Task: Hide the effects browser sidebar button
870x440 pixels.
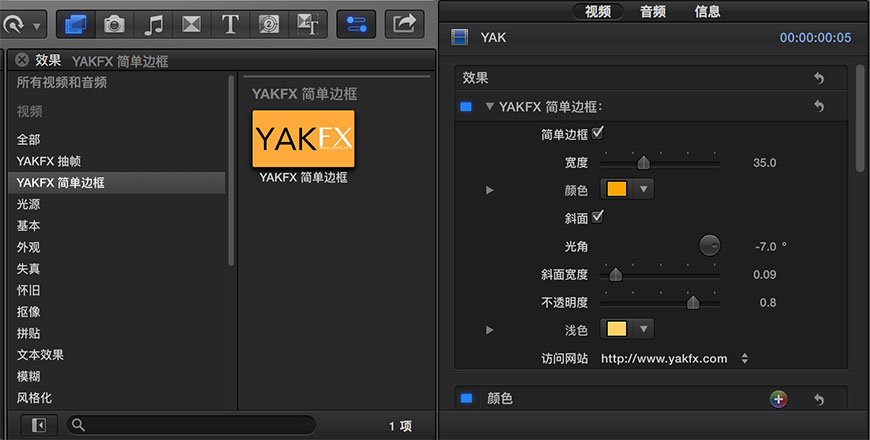Action: (39, 425)
